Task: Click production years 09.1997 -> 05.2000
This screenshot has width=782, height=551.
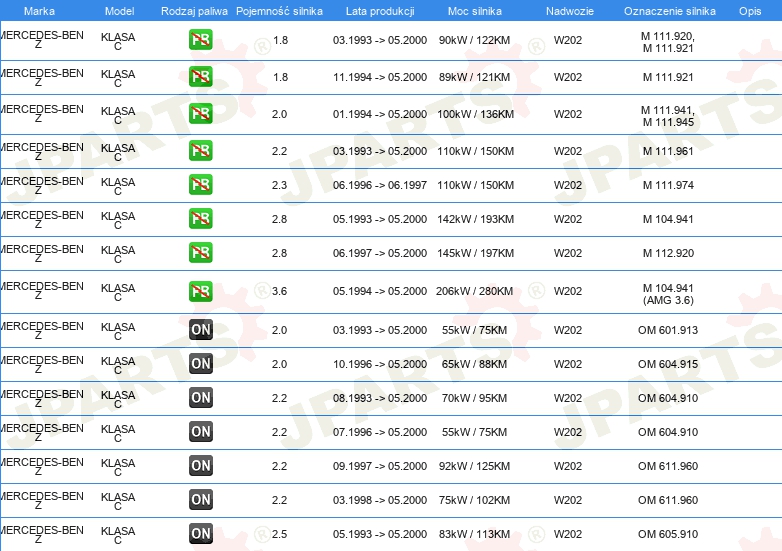Action: pyautogui.click(x=380, y=466)
